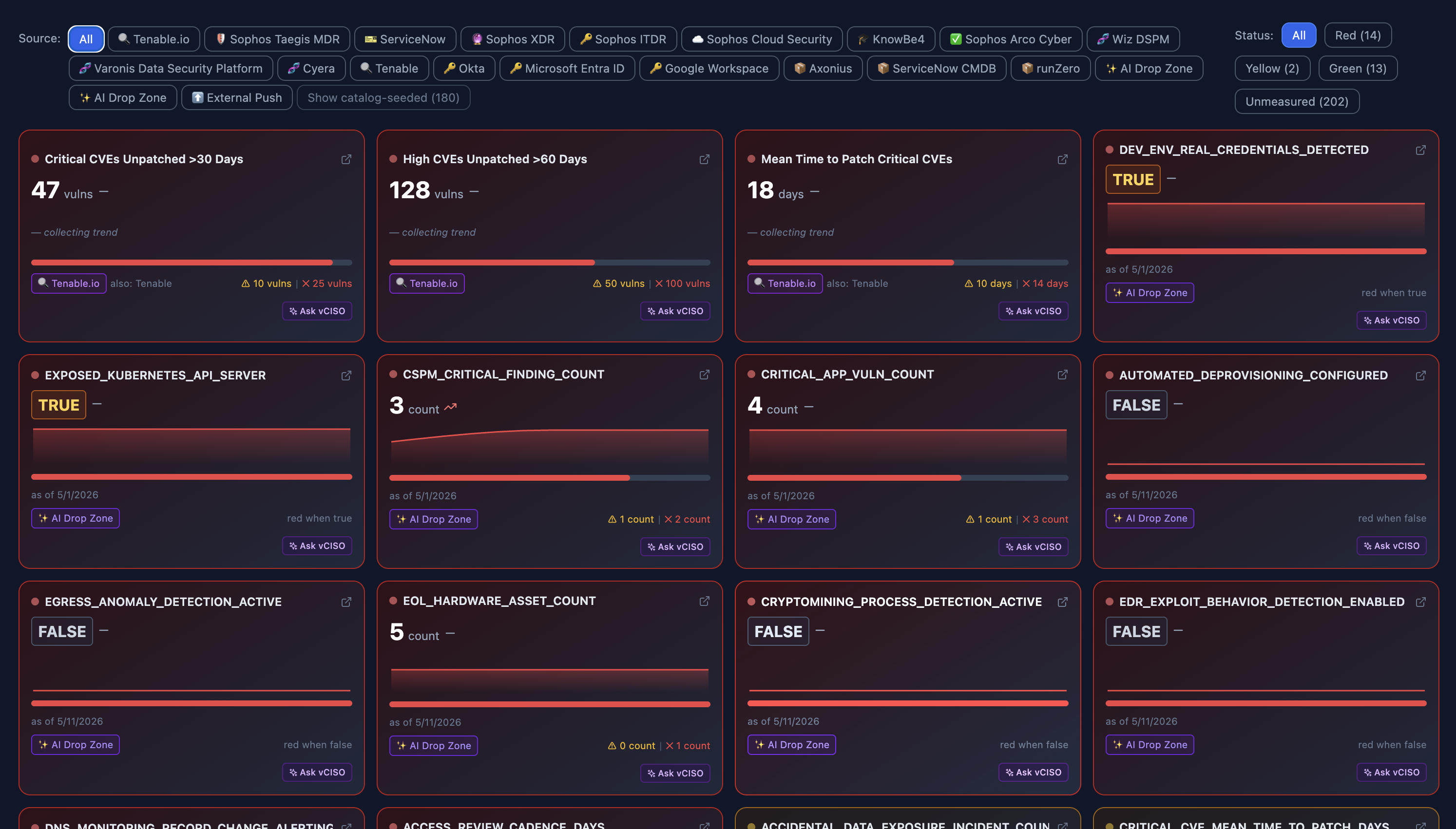1456x829 pixels.
Task: Click AI Drop Zone tag on CRITICAL_APP_VULN_COUNT card
Action: click(x=792, y=519)
